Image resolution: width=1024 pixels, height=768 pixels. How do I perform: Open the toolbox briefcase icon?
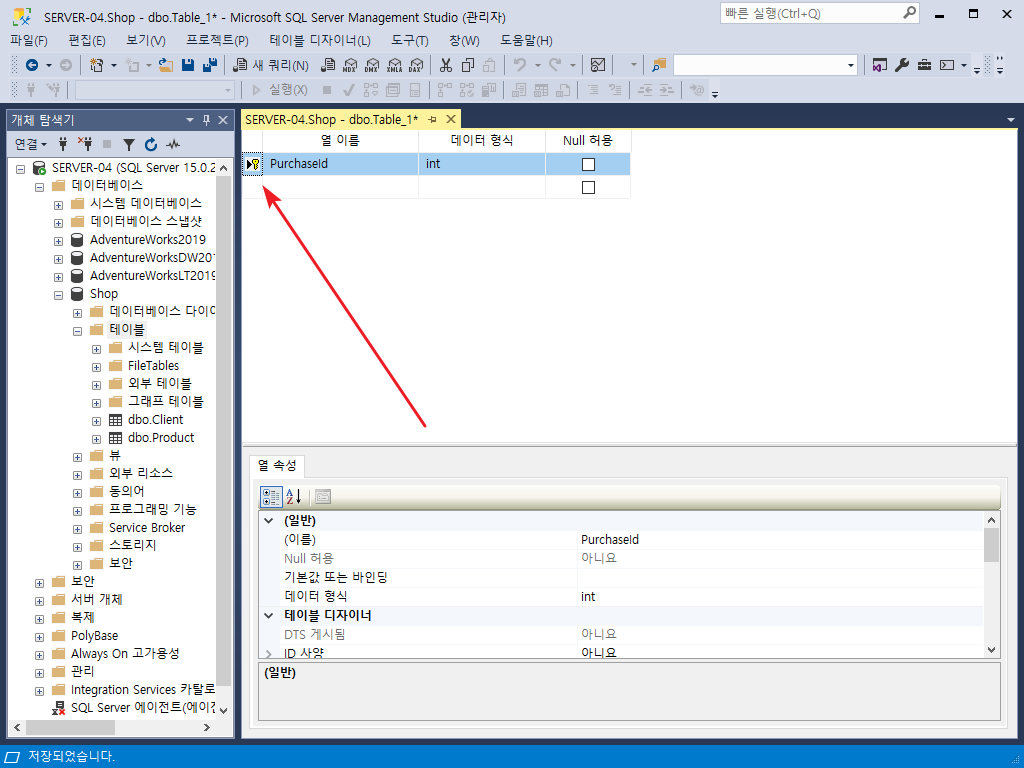(x=924, y=65)
